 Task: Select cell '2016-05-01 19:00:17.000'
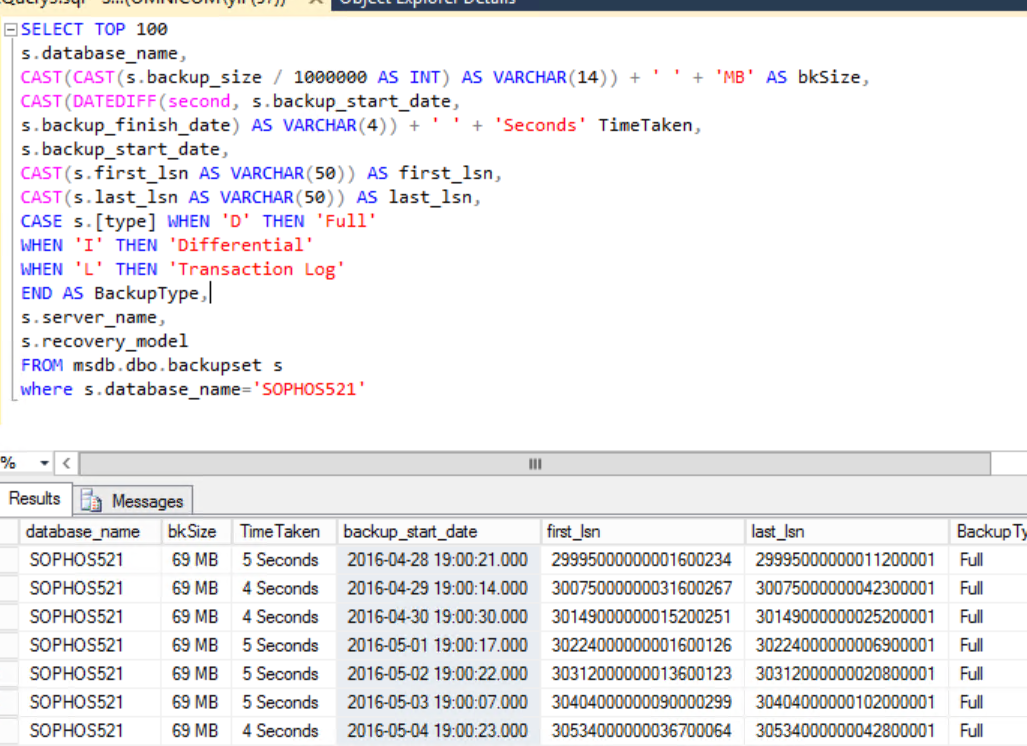pyautogui.click(x=438, y=645)
